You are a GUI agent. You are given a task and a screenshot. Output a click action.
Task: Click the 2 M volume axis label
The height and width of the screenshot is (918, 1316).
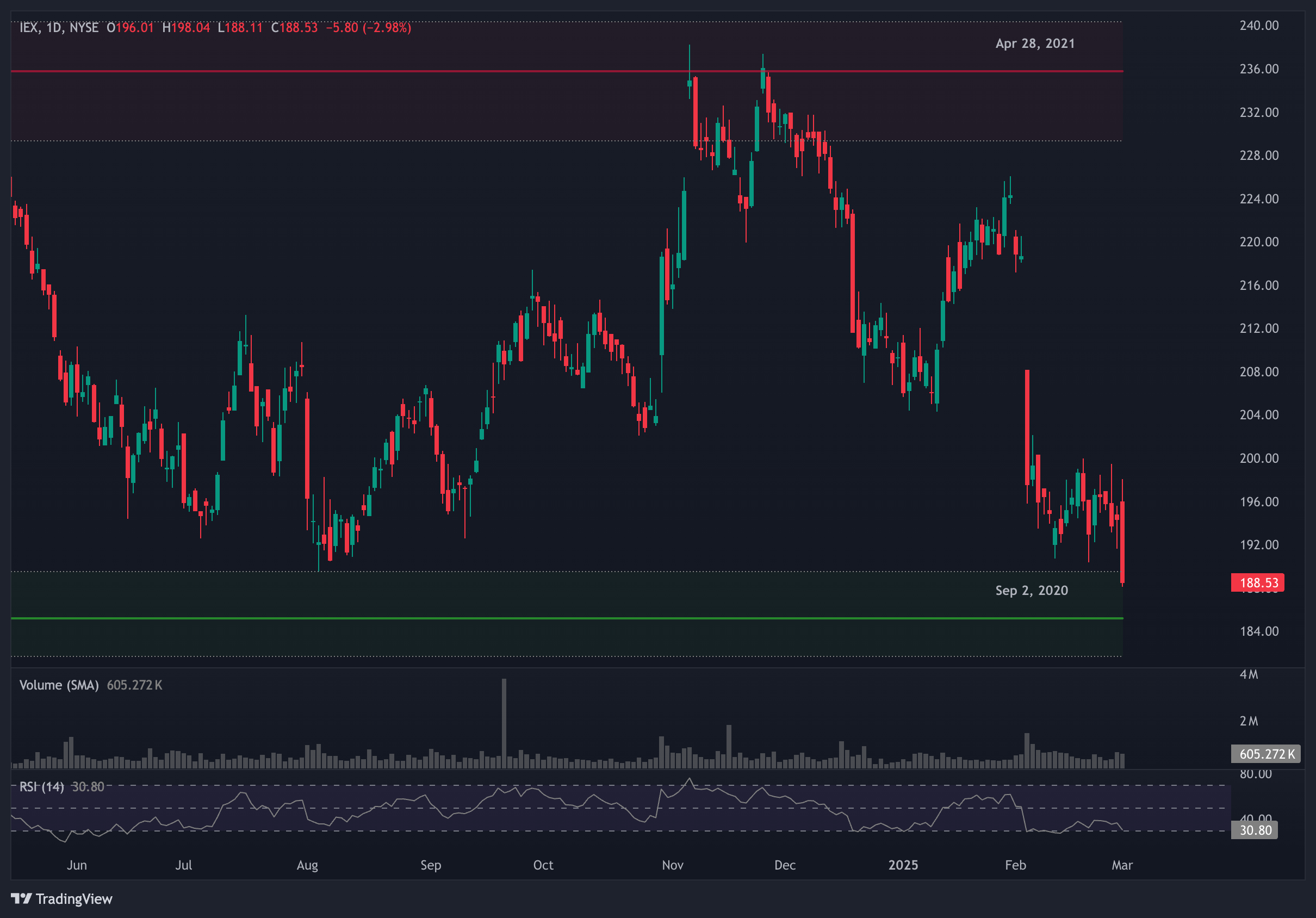(1249, 722)
